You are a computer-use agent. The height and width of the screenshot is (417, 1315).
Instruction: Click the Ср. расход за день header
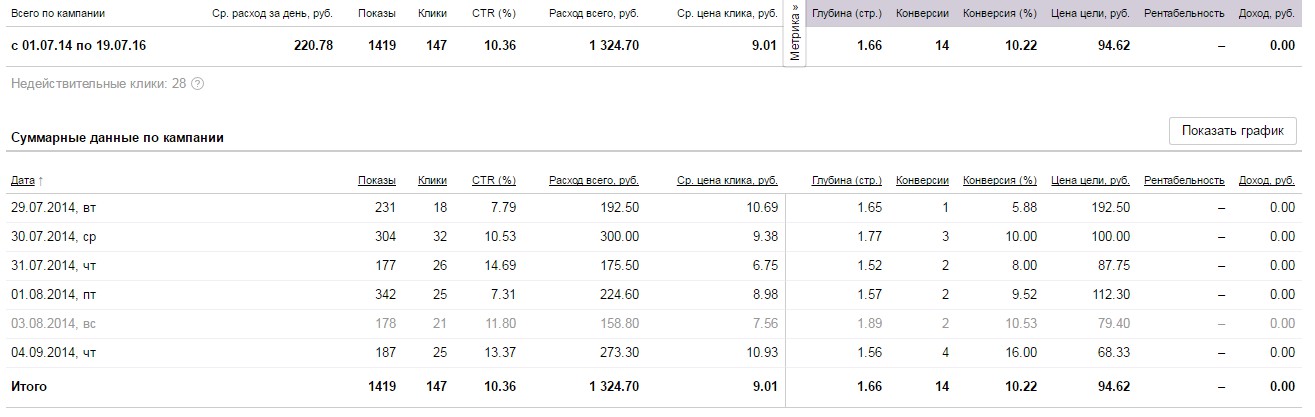pos(273,15)
